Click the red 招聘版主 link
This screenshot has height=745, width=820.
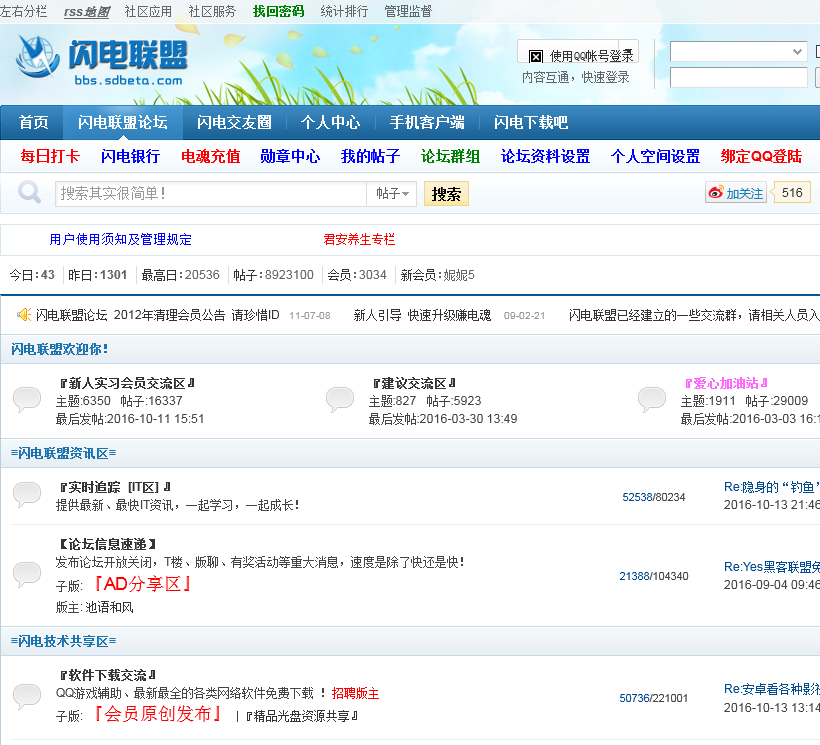coord(355,693)
